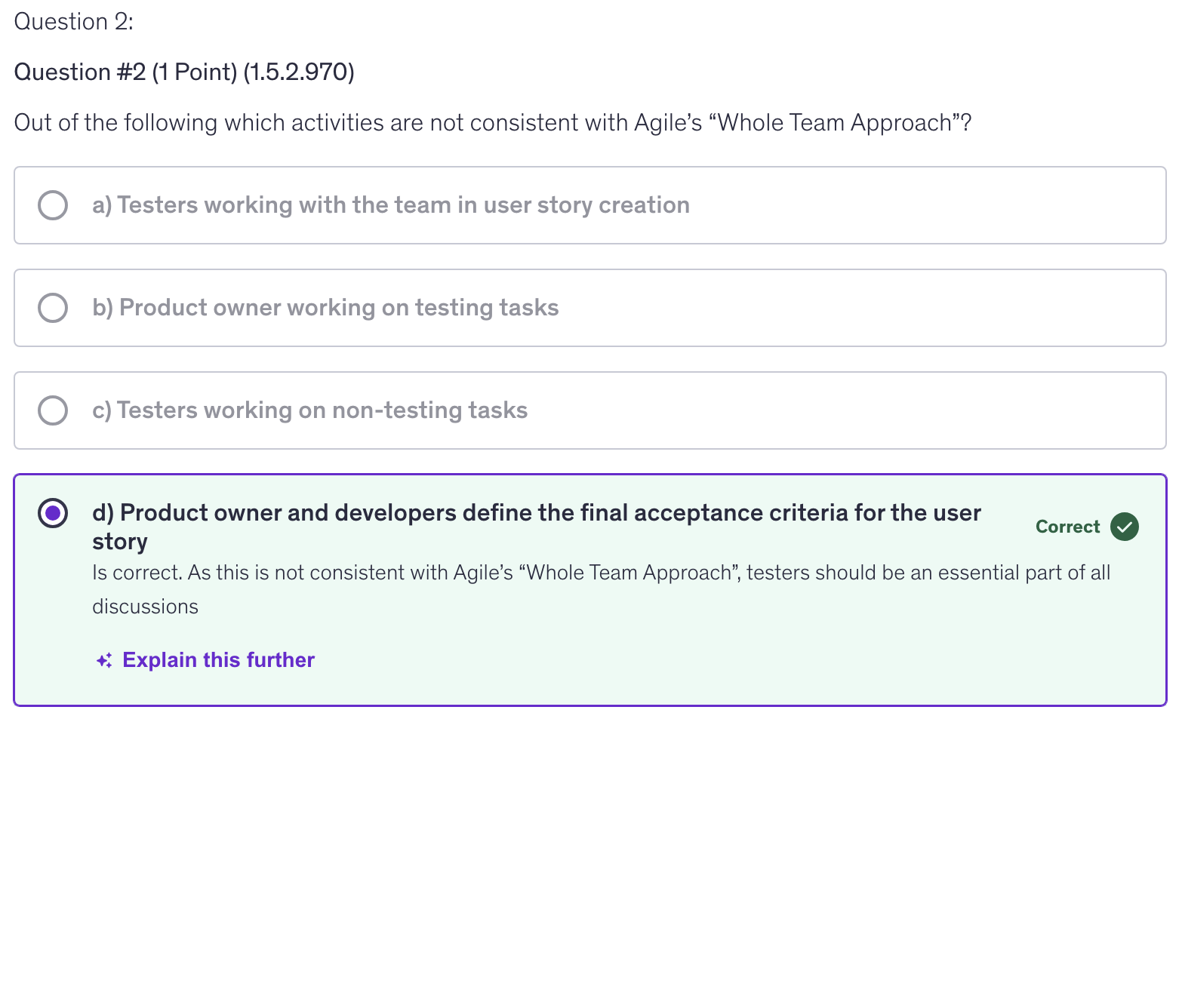Click the sparkle icon beside Explain this further
Image resolution: width=1182 pixels, height=1008 pixels.
pyautogui.click(x=104, y=661)
